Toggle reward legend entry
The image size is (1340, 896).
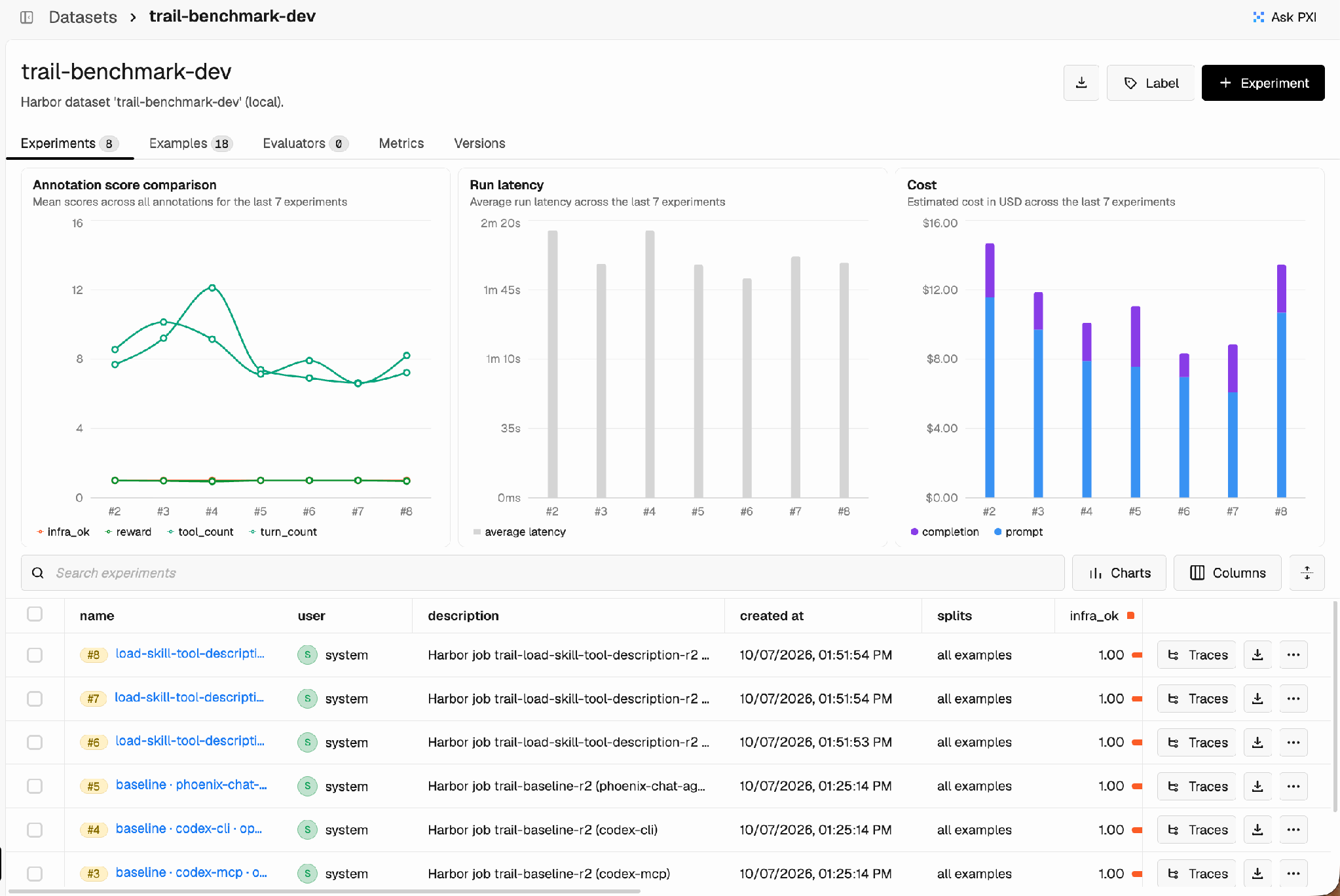pos(128,532)
